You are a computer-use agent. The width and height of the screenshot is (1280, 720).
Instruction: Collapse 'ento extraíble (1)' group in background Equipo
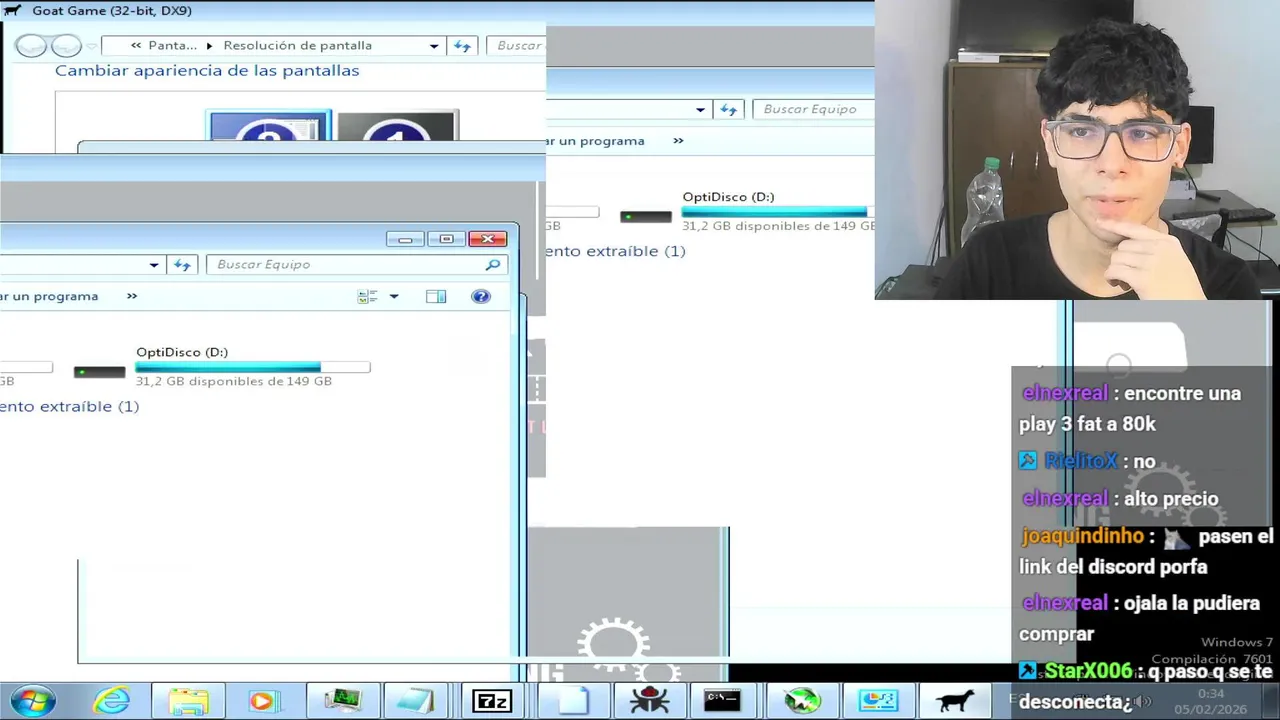(616, 251)
